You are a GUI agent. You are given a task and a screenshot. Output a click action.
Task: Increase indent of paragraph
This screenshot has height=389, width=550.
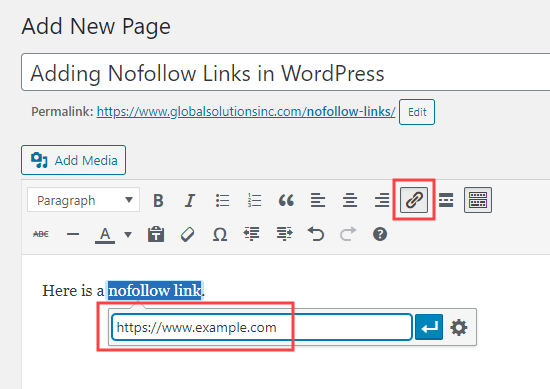pyautogui.click(x=284, y=234)
